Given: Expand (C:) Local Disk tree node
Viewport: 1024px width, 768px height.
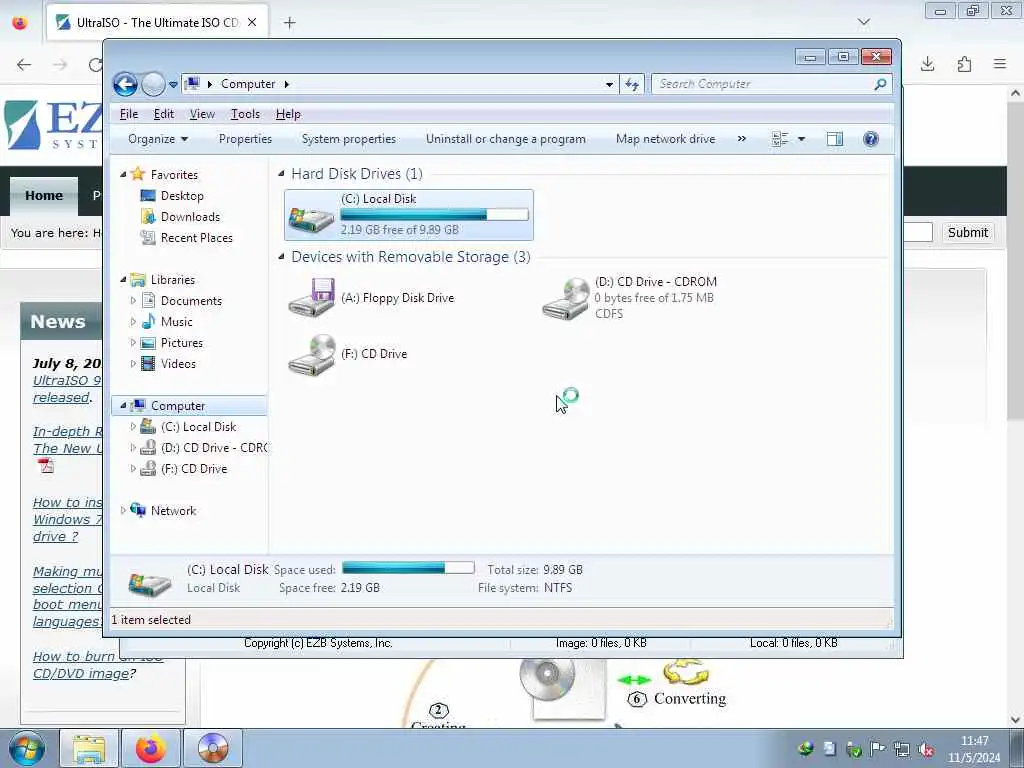Looking at the screenshot, I should click(x=133, y=427).
